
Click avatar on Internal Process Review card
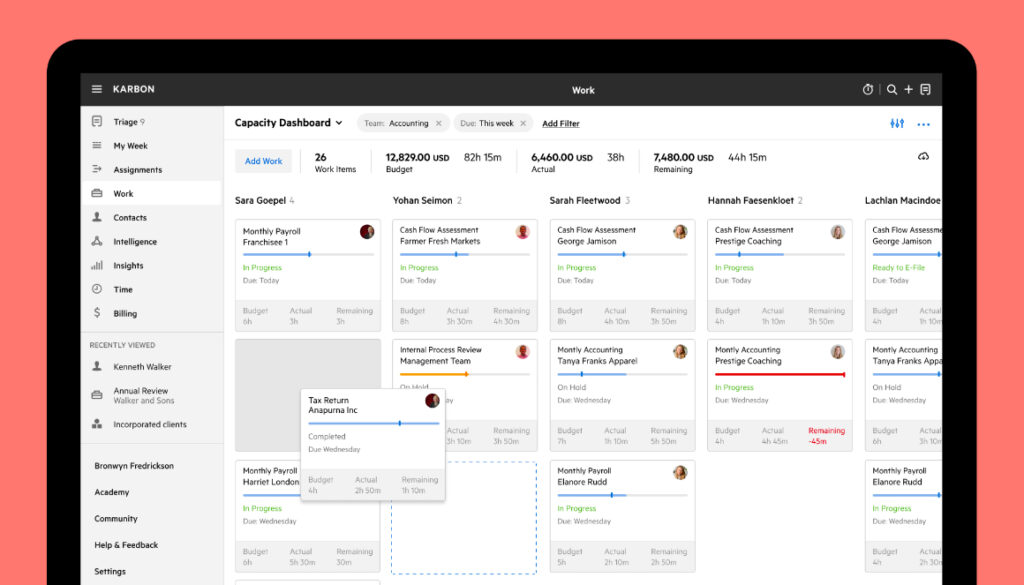(522, 352)
